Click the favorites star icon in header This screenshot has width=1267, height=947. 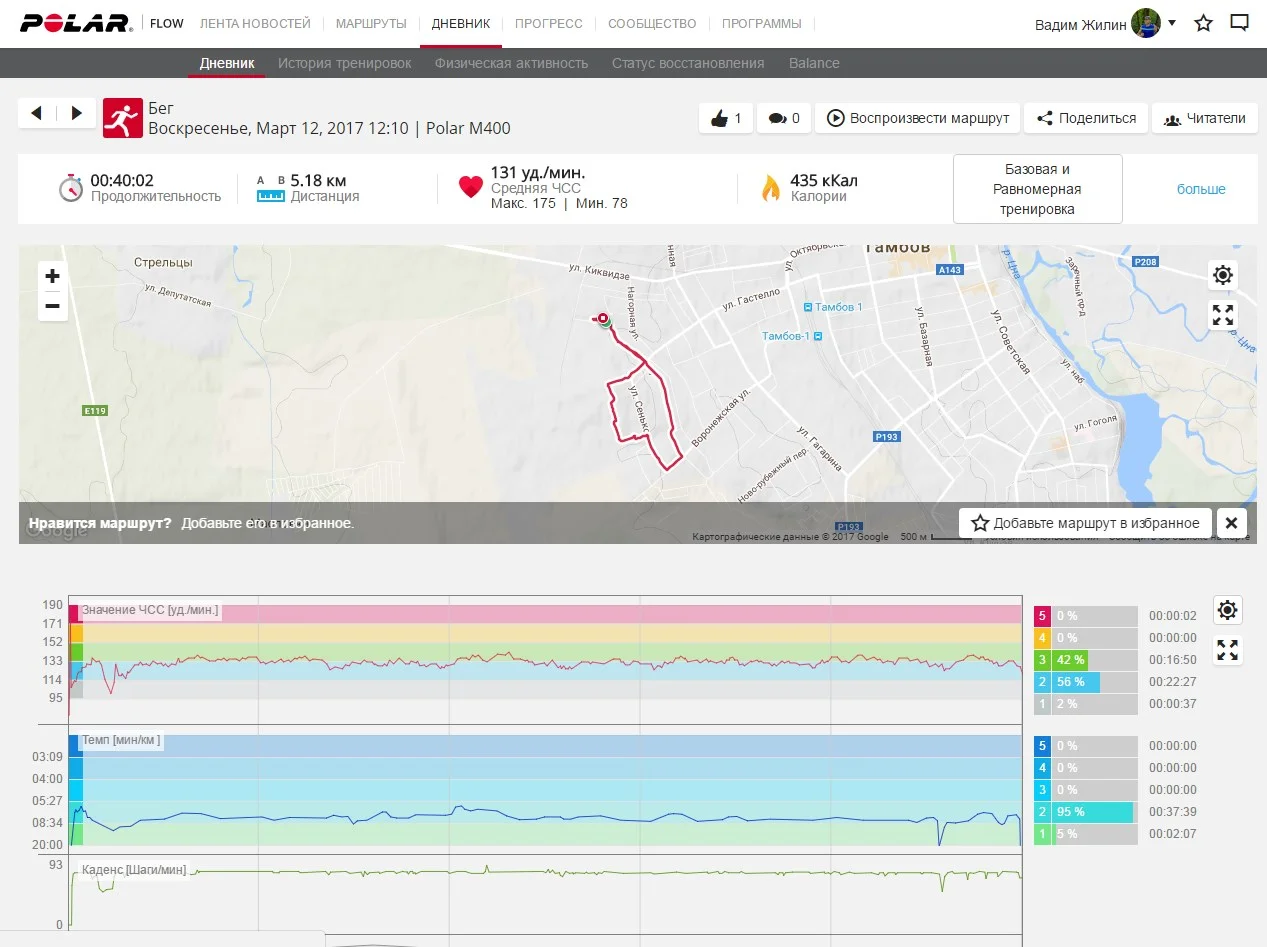point(1203,23)
